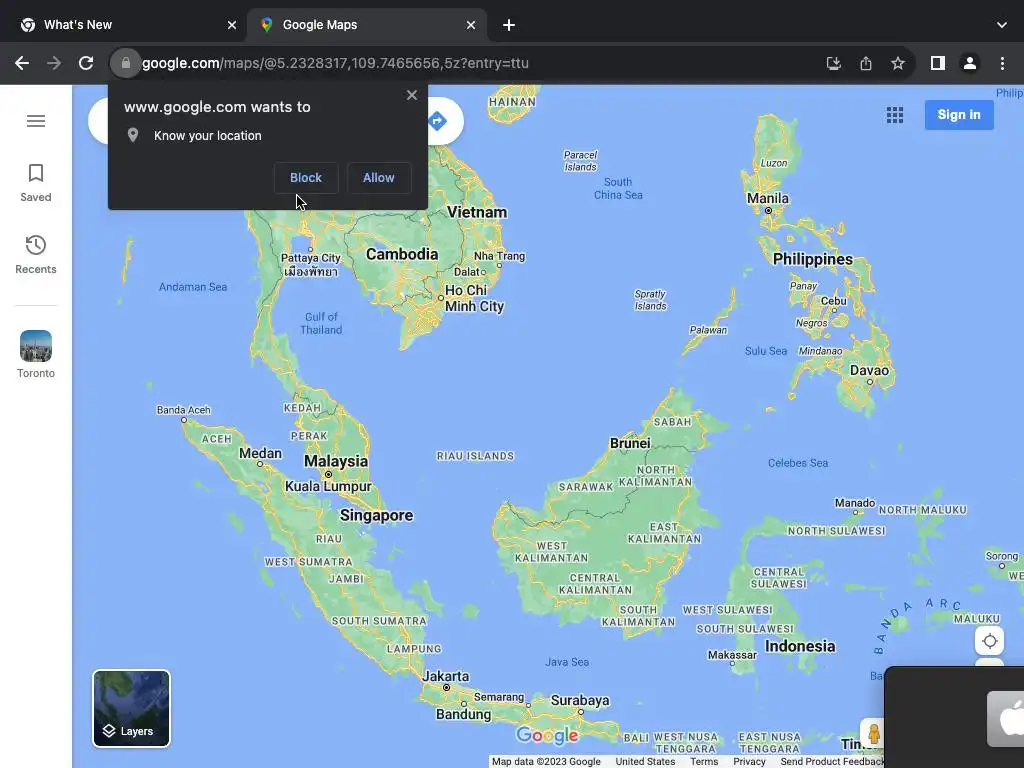Click the share page icon
The height and width of the screenshot is (768, 1024).
tap(866, 63)
